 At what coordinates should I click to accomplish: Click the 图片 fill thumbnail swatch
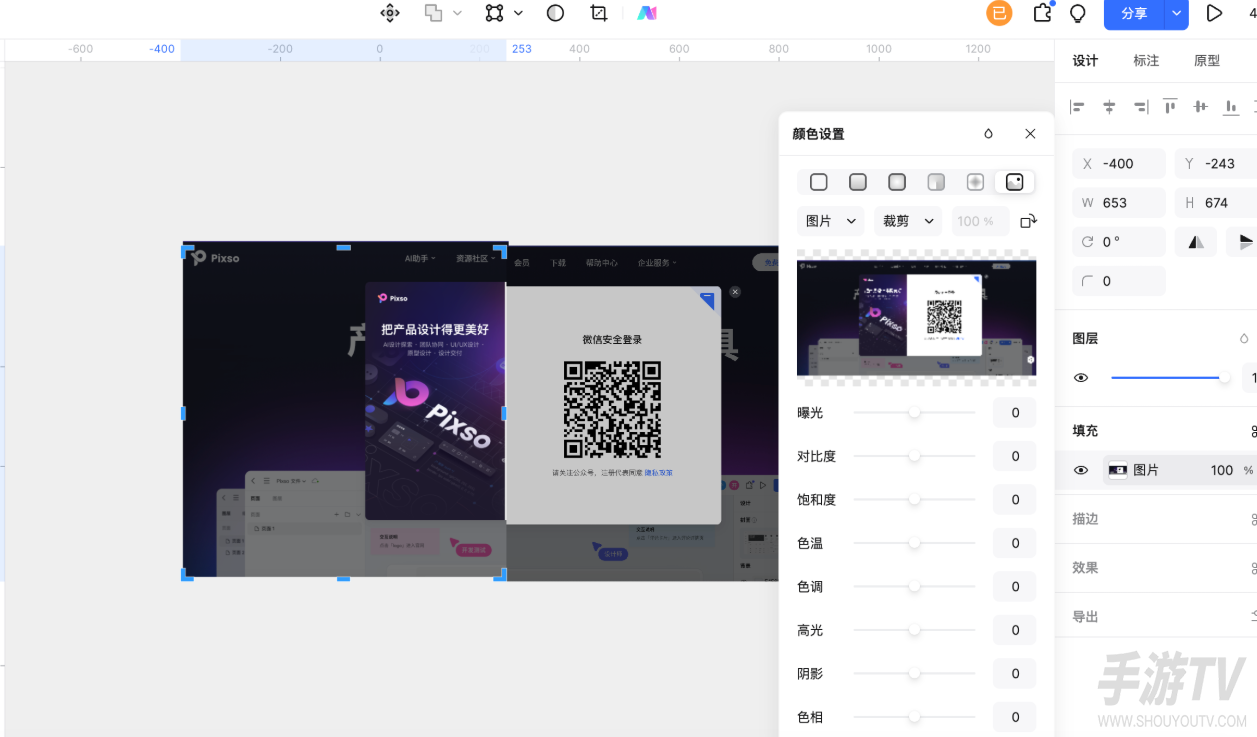1118,470
